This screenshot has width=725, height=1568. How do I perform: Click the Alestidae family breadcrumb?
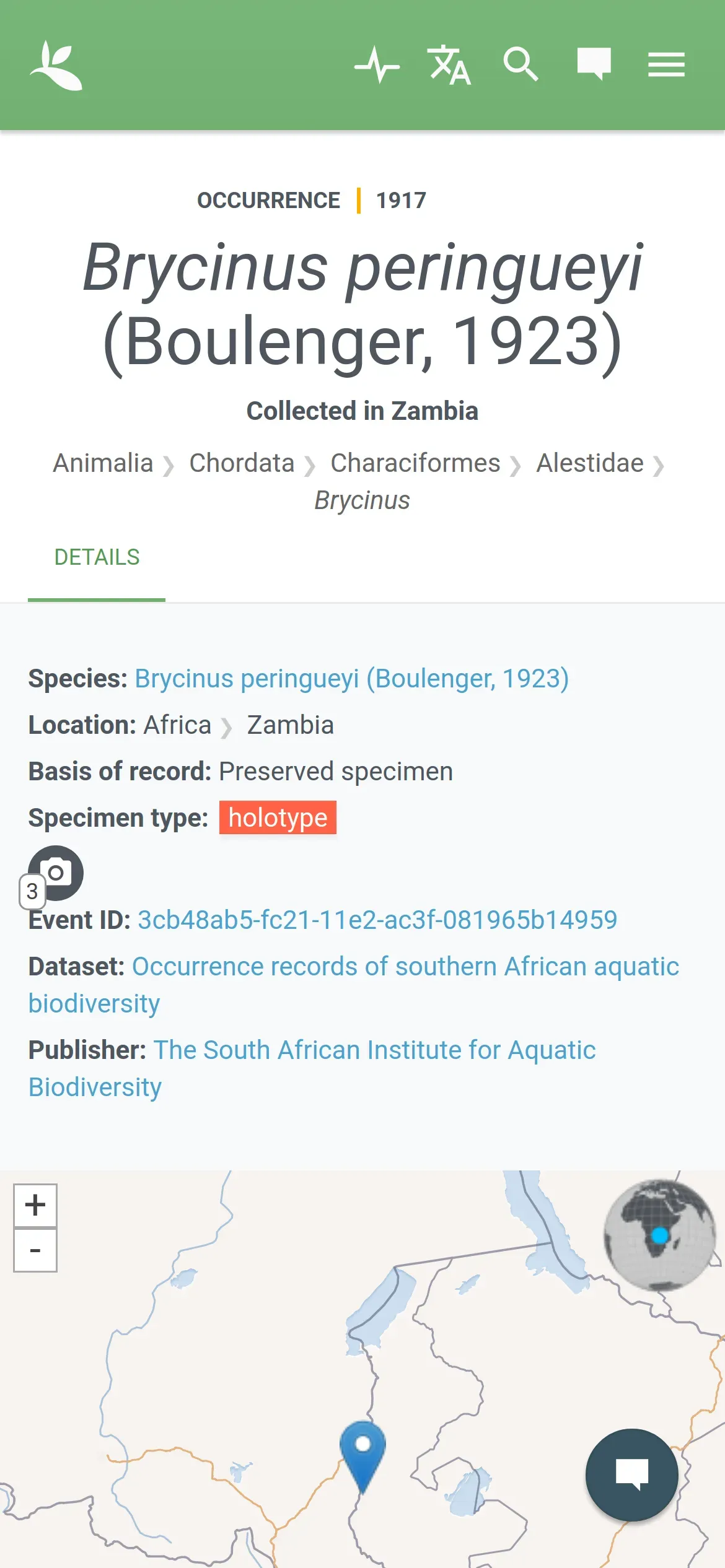(590, 463)
